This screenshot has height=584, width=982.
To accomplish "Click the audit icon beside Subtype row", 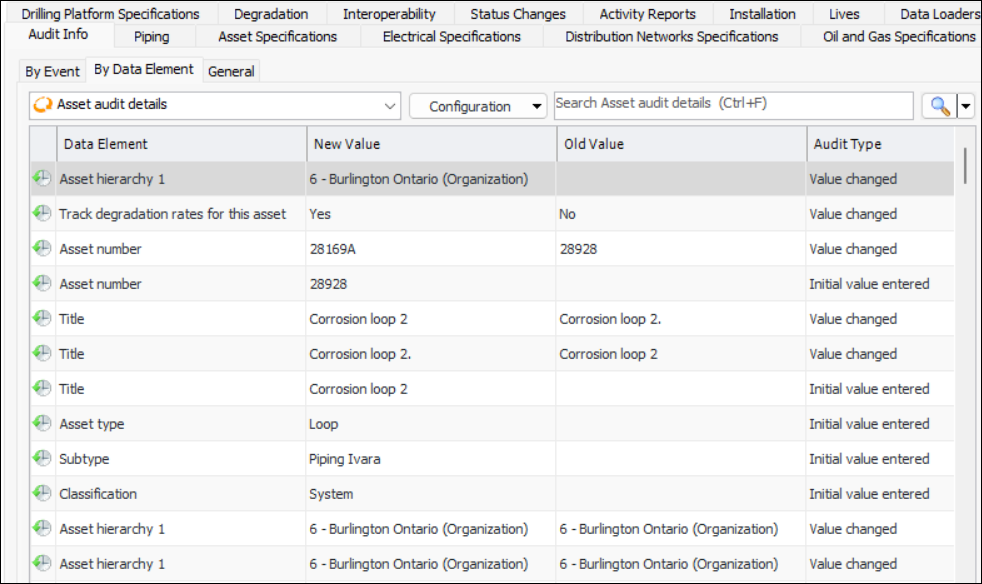I will [x=42, y=458].
